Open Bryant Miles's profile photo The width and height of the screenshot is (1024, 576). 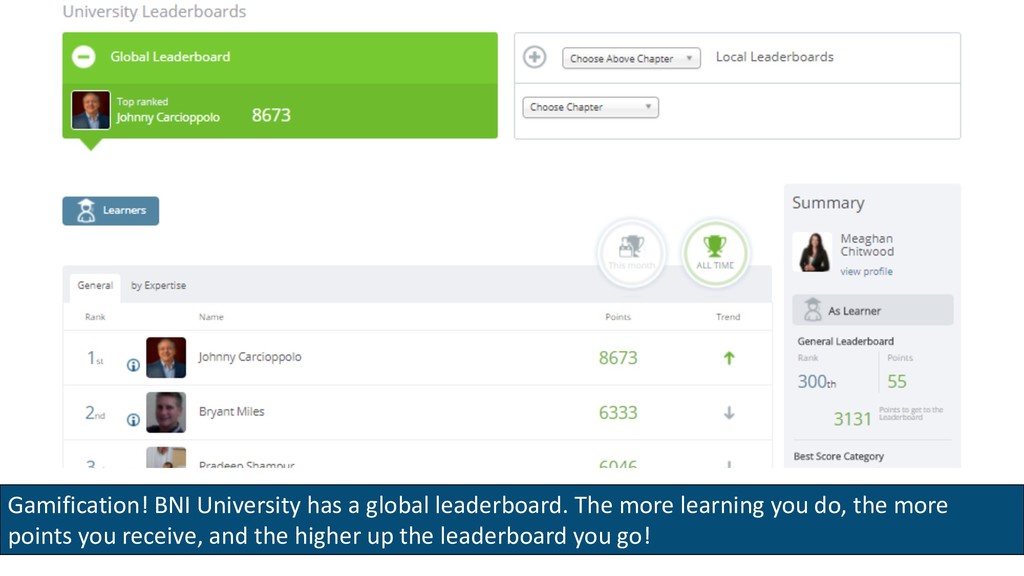coord(166,413)
